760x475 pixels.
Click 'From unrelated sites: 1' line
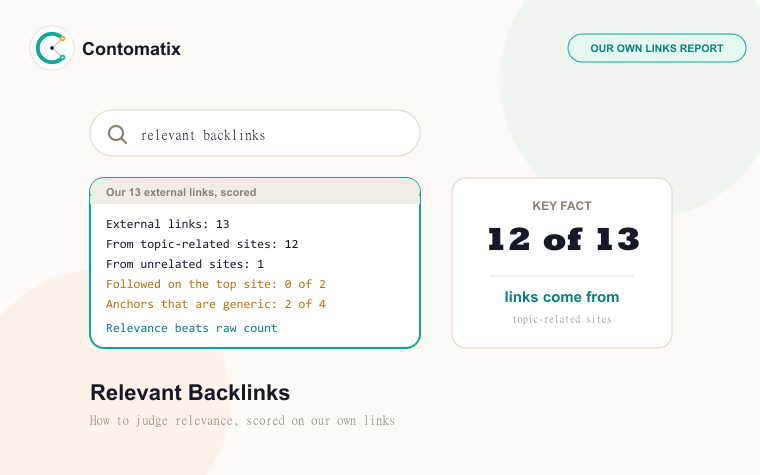click(x=185, y=264)
